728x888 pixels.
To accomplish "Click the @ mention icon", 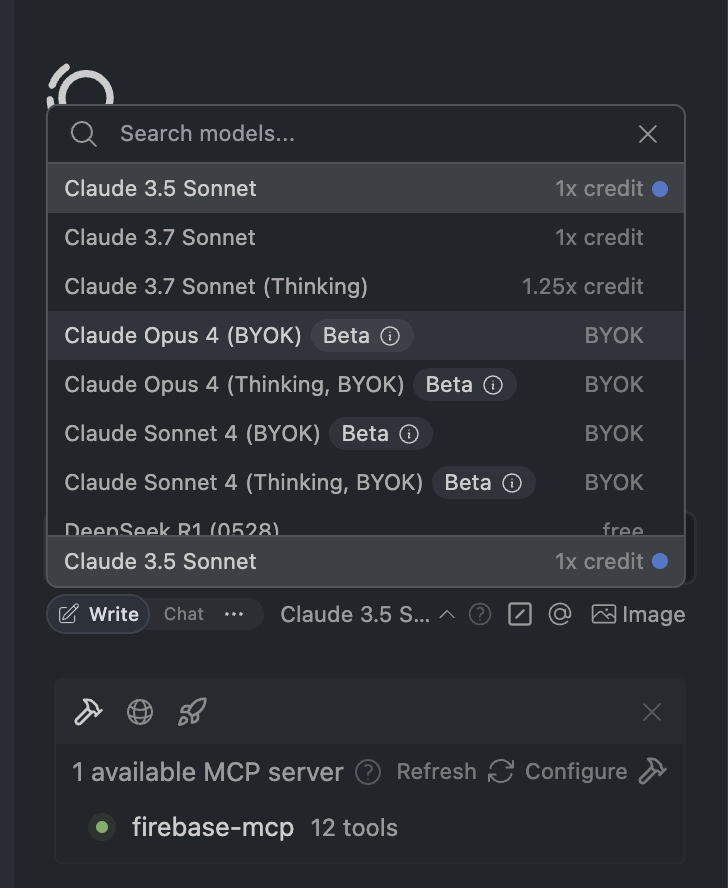I will coord(560,614).
